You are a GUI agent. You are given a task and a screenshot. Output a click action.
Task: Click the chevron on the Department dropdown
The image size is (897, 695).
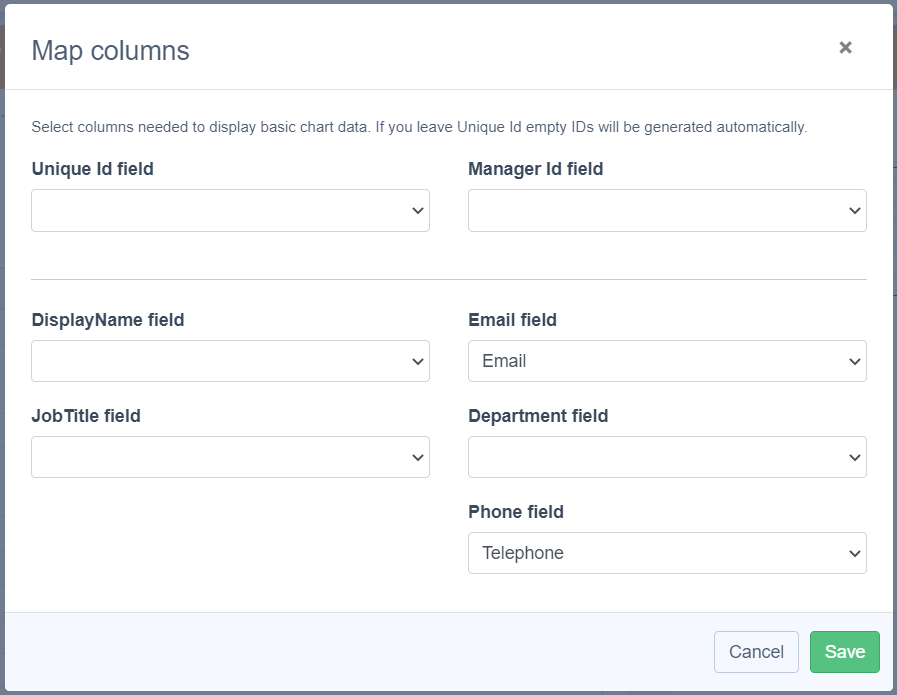pyautogui.click(x=854, y=457)
